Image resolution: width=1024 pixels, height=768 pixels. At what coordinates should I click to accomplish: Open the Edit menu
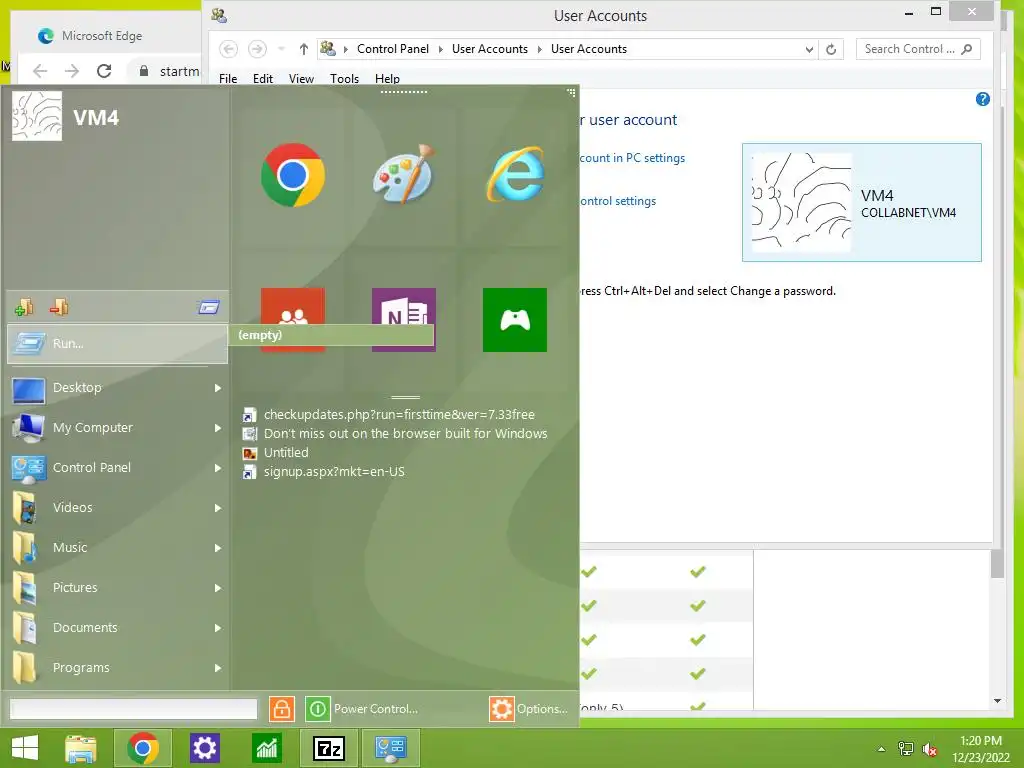(x=263, y=78)
